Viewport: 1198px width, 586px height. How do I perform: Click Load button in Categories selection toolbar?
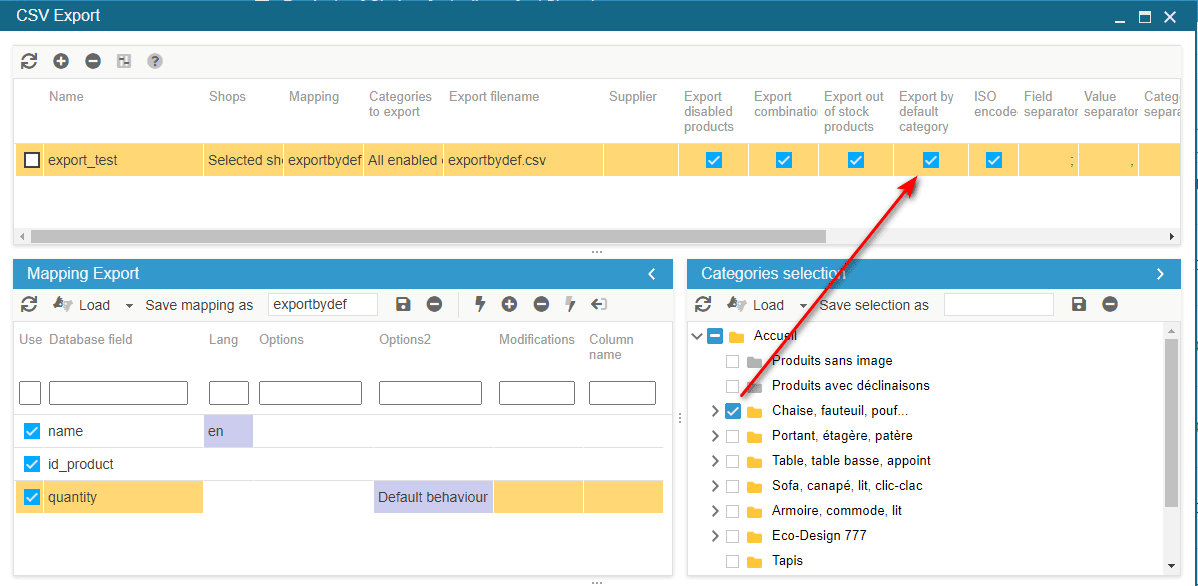point(757,304)
